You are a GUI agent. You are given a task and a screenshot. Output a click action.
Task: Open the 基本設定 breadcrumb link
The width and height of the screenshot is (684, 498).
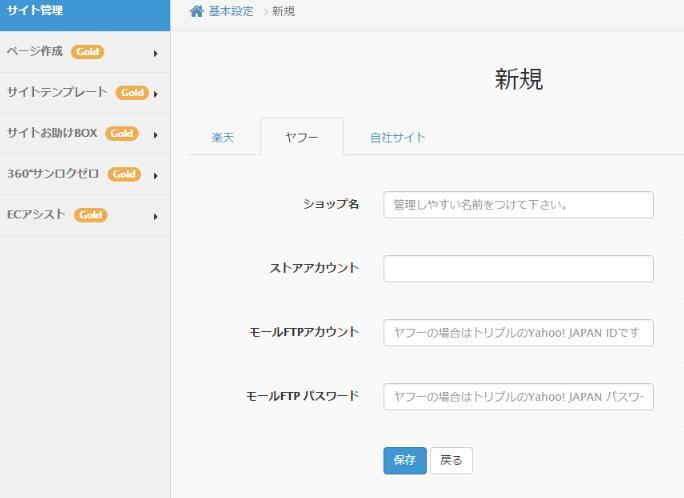tap(231, 11)
